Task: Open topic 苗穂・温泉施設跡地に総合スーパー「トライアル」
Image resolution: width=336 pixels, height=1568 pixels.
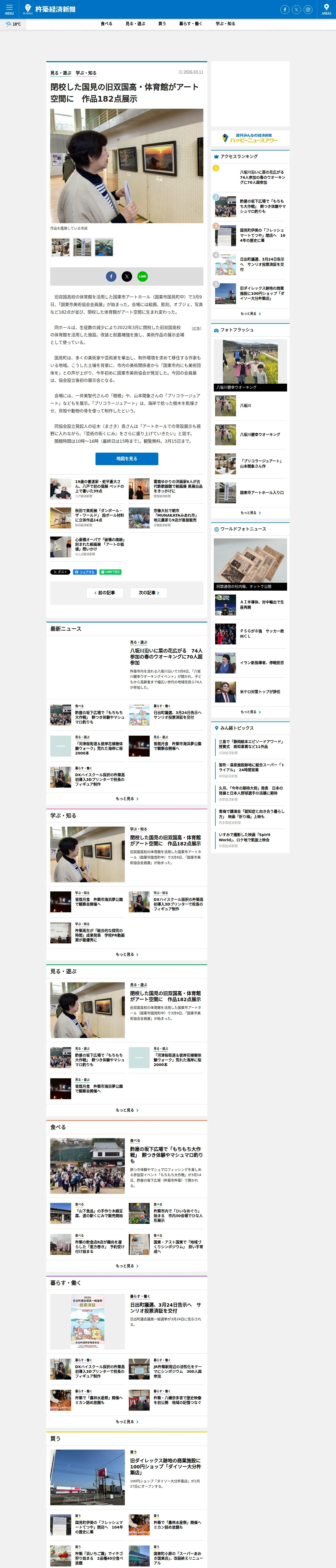Action: (251, 768)
